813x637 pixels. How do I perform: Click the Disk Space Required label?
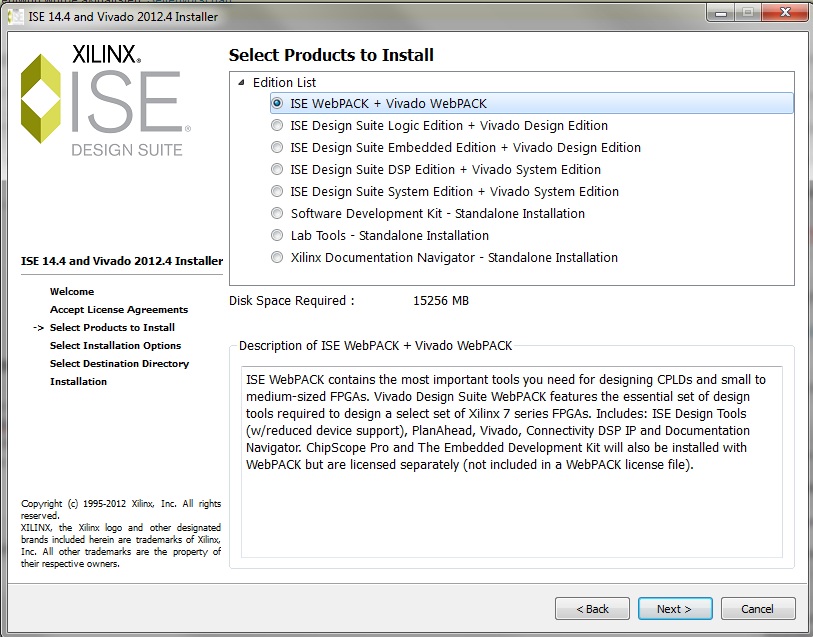292,301
